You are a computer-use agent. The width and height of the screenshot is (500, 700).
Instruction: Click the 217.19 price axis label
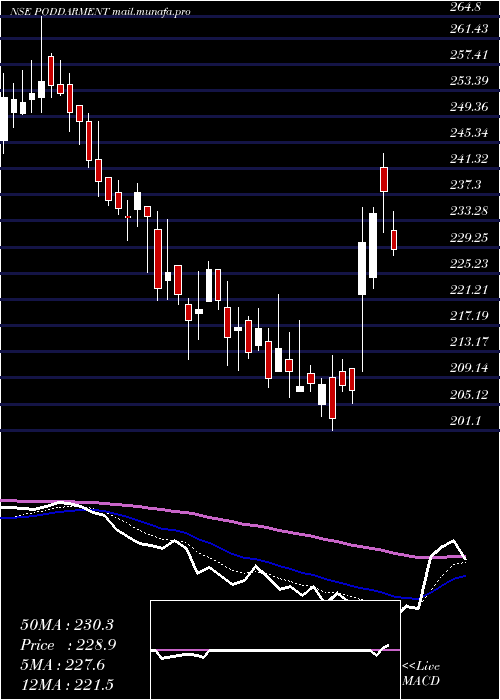coord(471,317)
